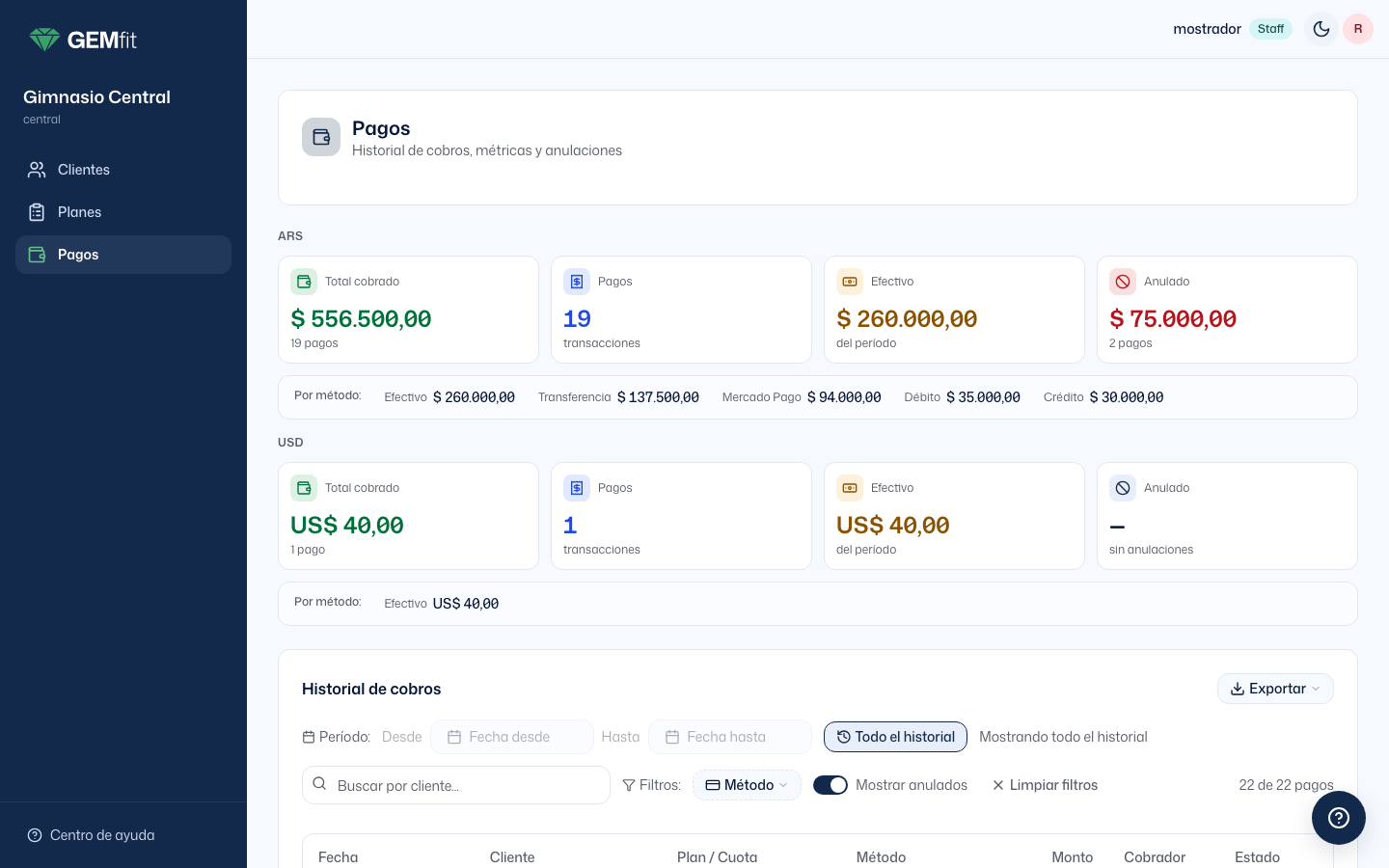Go to Planes in the sidebar
The image size is (1389, 868).
tap(123, 212)
